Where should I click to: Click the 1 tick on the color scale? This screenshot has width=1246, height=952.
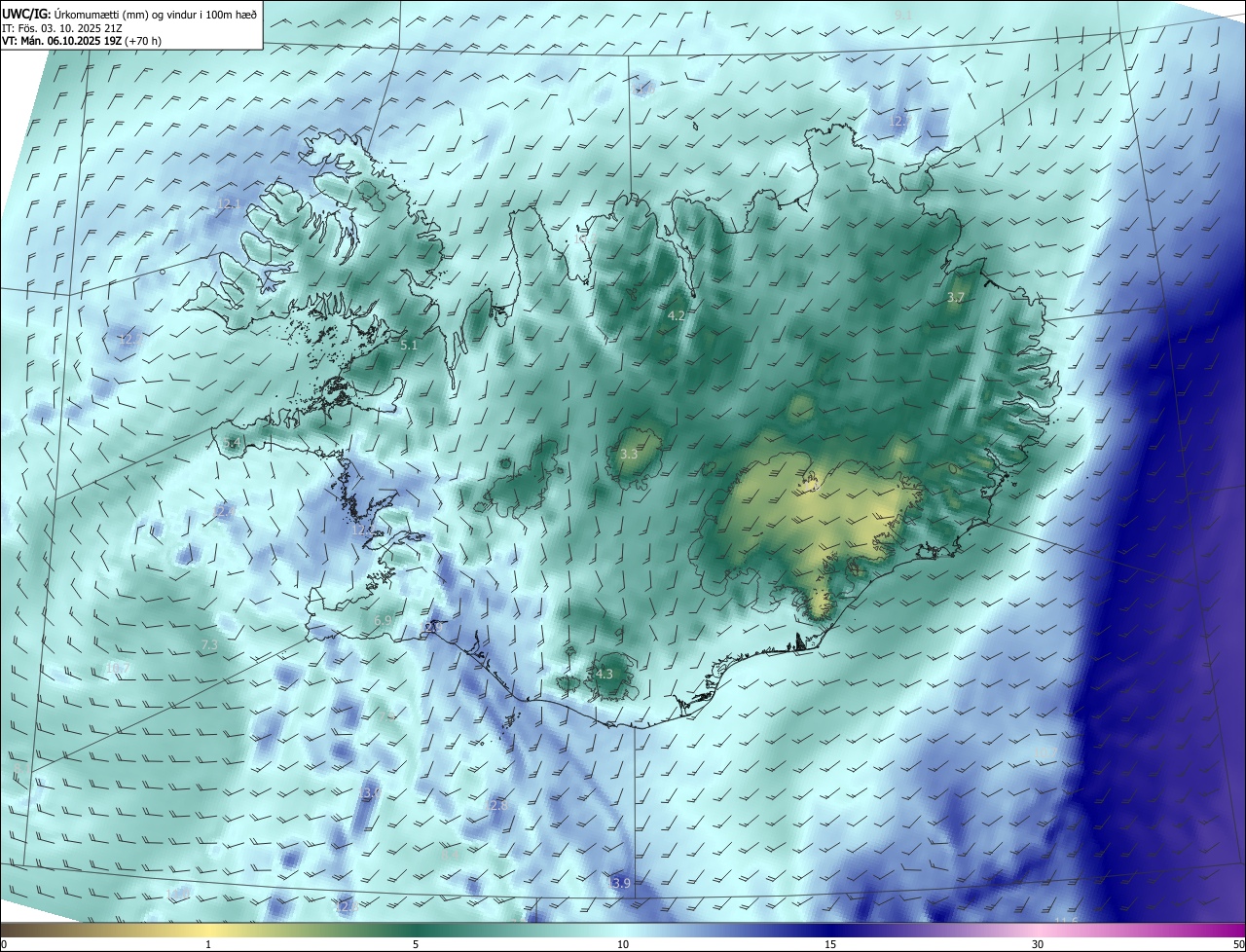[x=208, y=944]
